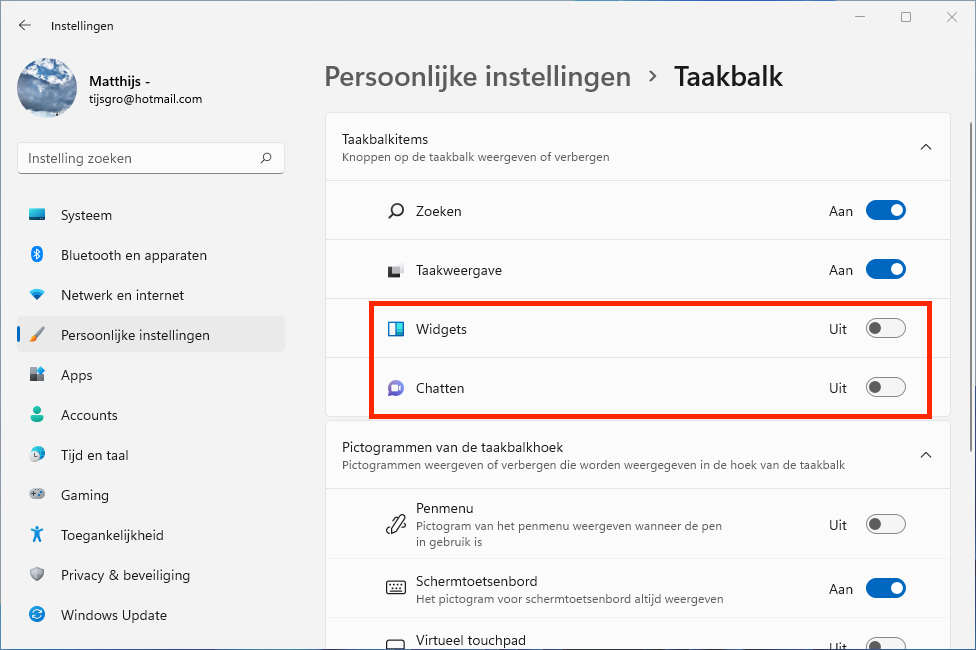Click the Bluetooth en apparaten icon
976x650 pixels.
(x=37, y=255)
